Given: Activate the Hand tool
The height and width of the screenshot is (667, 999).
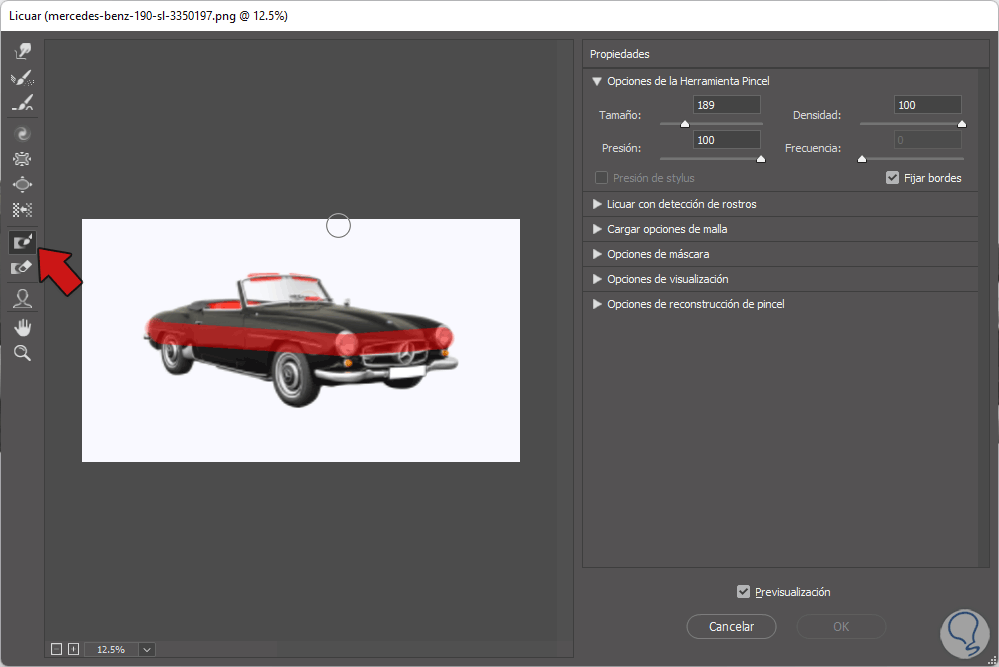Looking at the screenshot, I should [x=22, y=327].
